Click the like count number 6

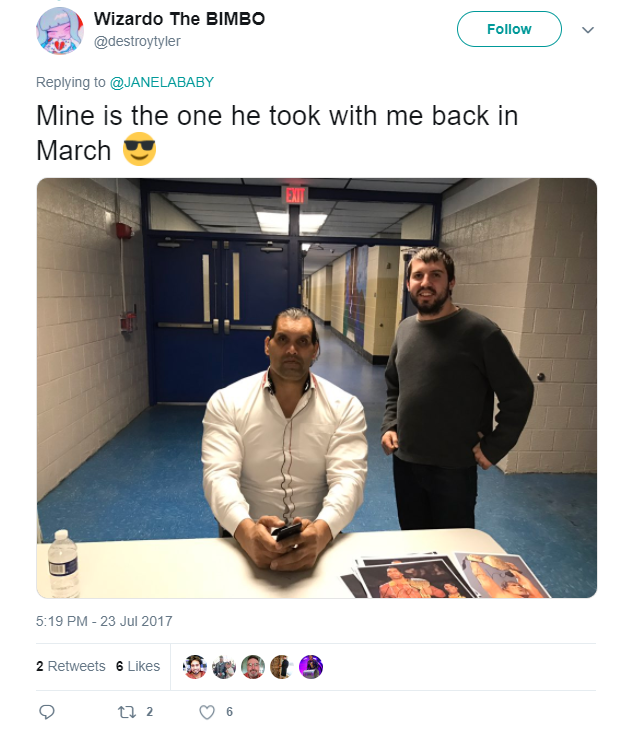point(229,712)
